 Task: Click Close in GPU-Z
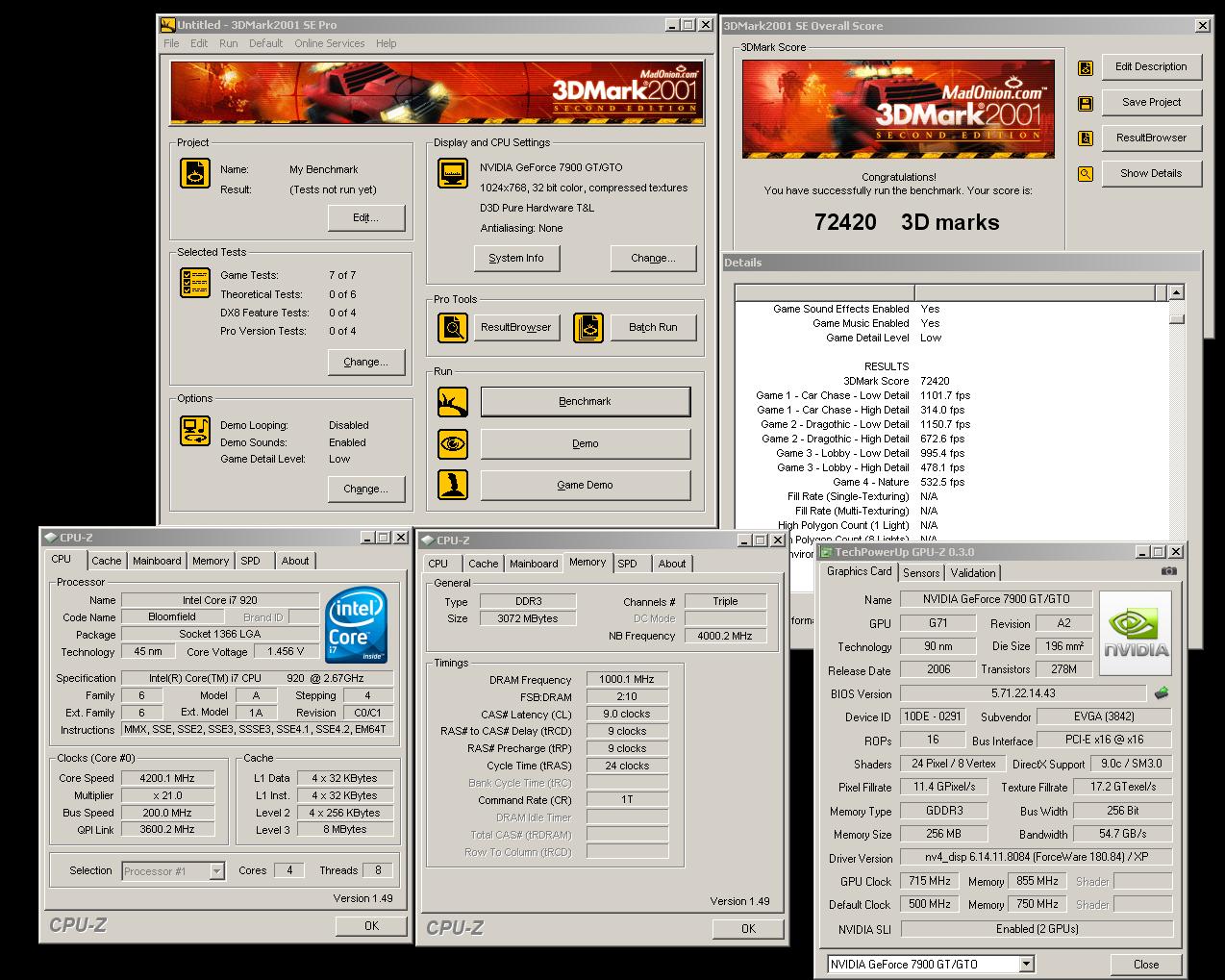(x=1145, y=964)
